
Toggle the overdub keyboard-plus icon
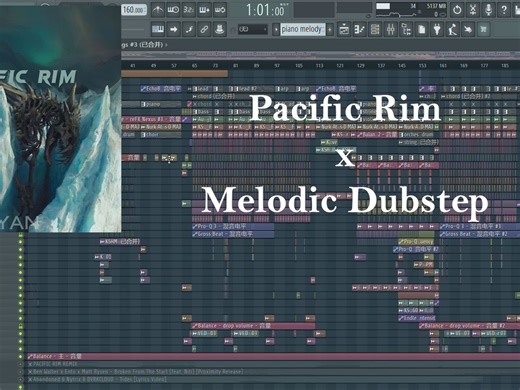pos(204,10)
